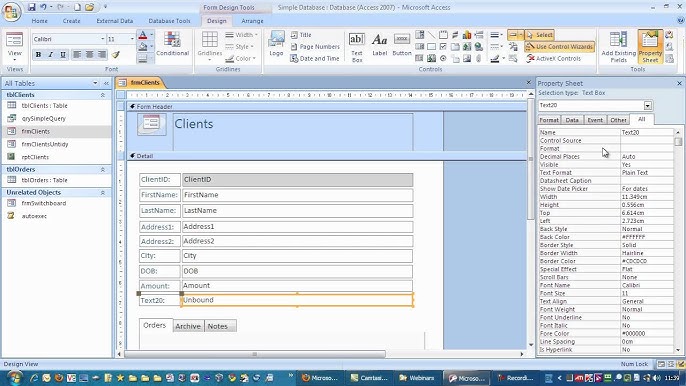686x386 pixels.
Task: Insert a Label control
Action: (x=379, y=45)
